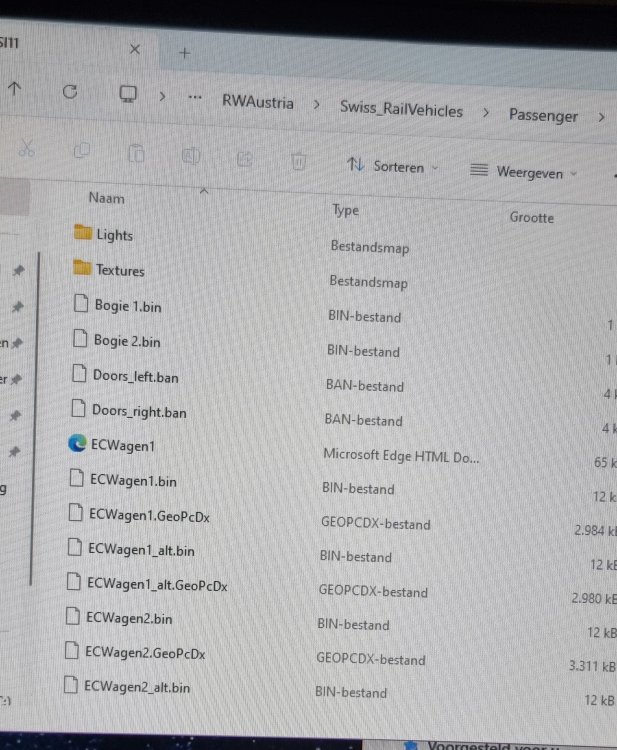The height and width of the screenshot is (750, 617).
Task: Select the Doors_left.ban file
Action: tap(135, 376)
